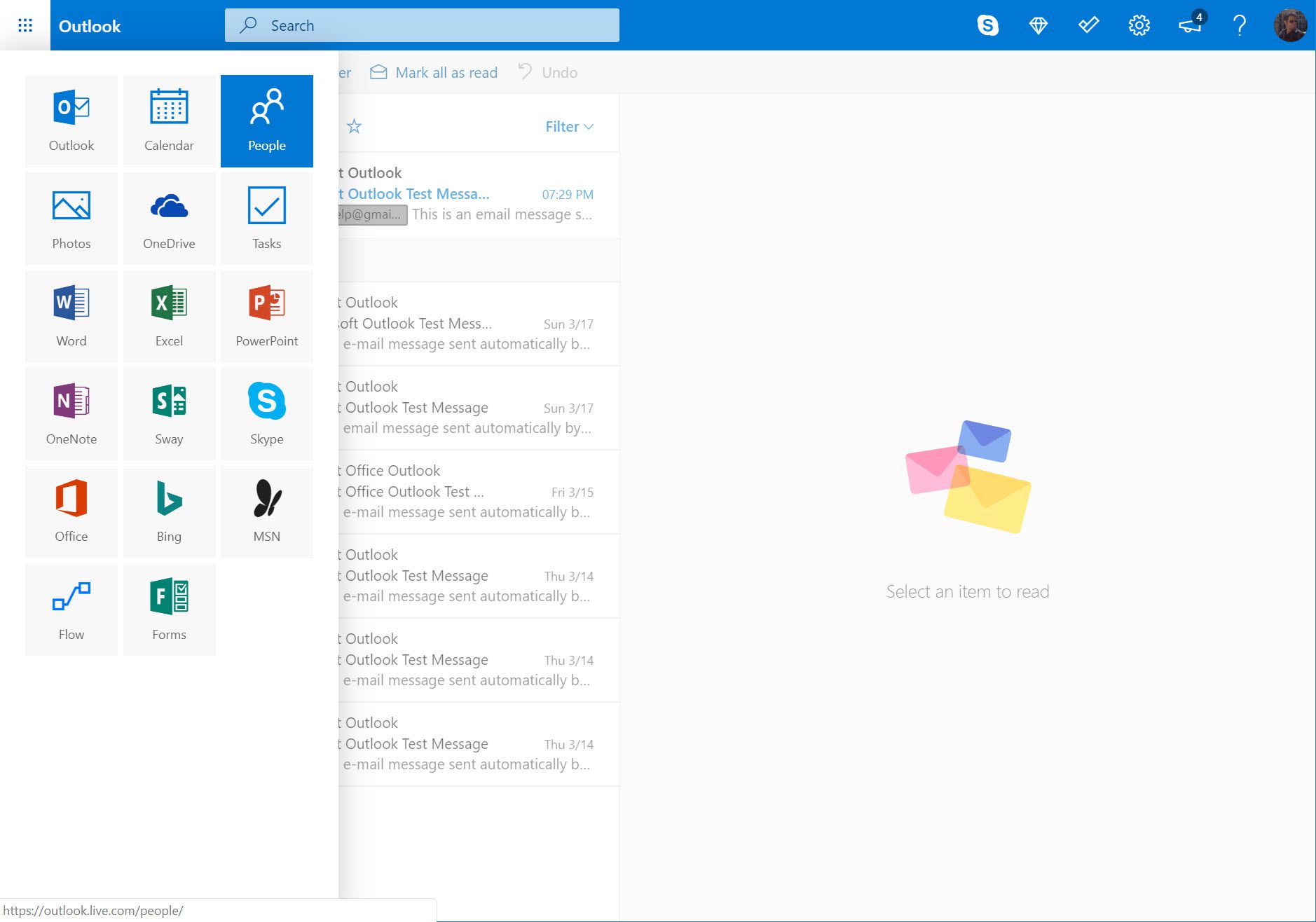Open the Outlook app tile
Image resolution: width=1316 pixels, height=922 pixels.
point(71,121)
